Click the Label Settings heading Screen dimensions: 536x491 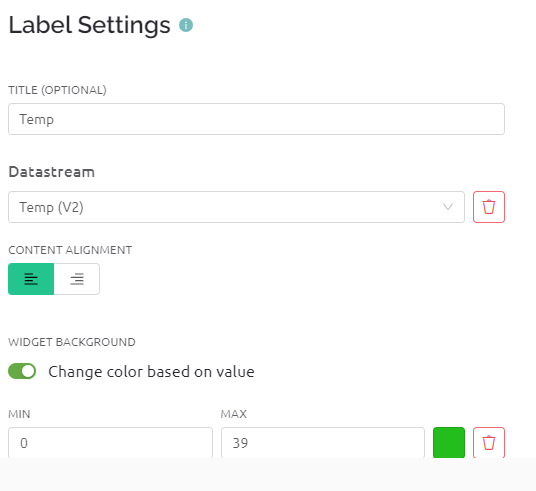(x=89, y=25)
